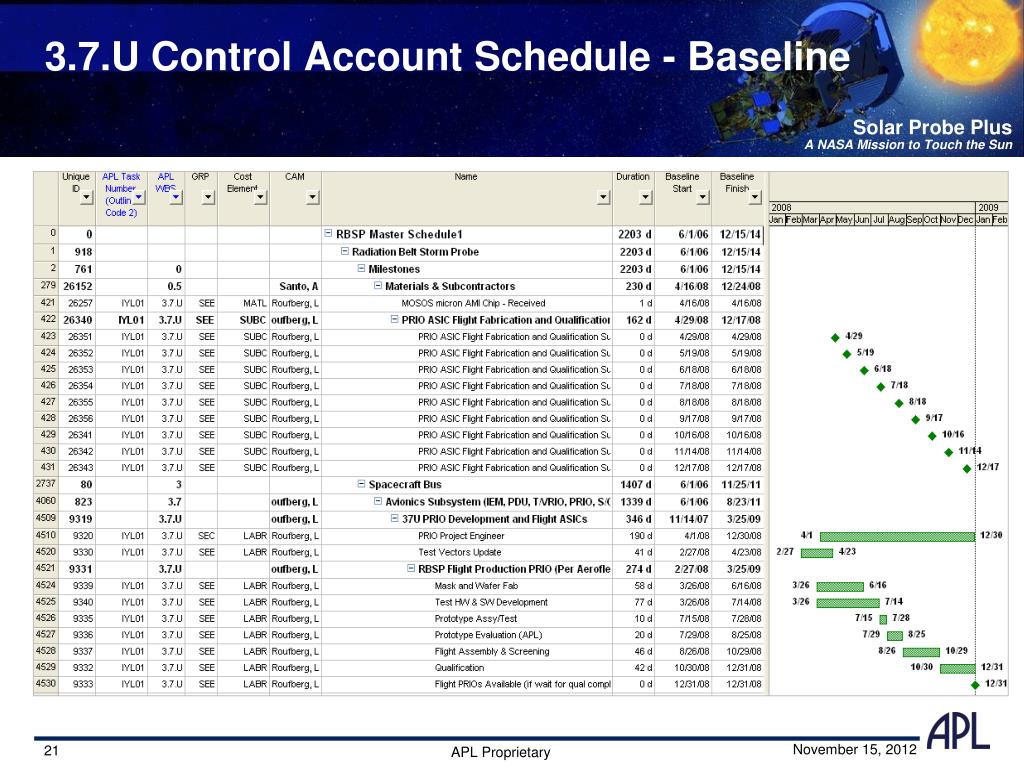The width and height of the screenshot is (1024, 768).
Task: Collapse the Milestones outline group
Action: click(361, 268)
